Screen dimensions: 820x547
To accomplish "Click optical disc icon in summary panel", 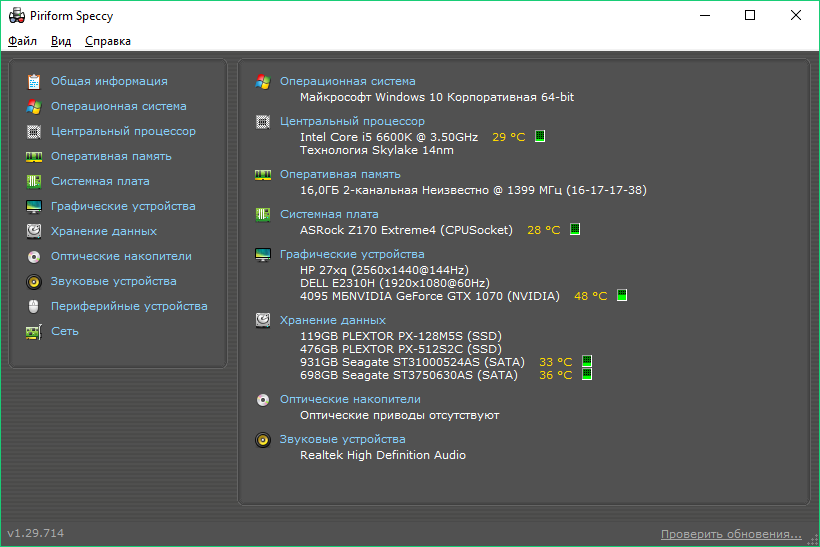I will pos(263,400).
